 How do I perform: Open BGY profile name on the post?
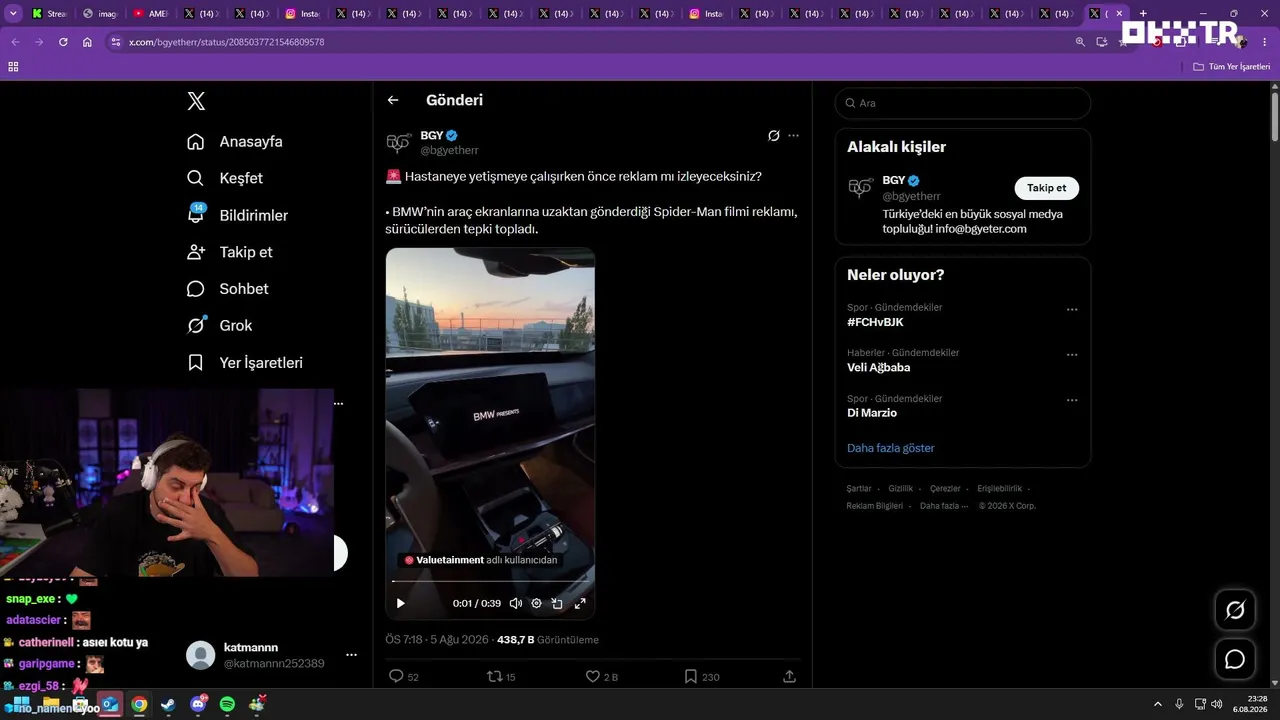[x=432, y=135]
